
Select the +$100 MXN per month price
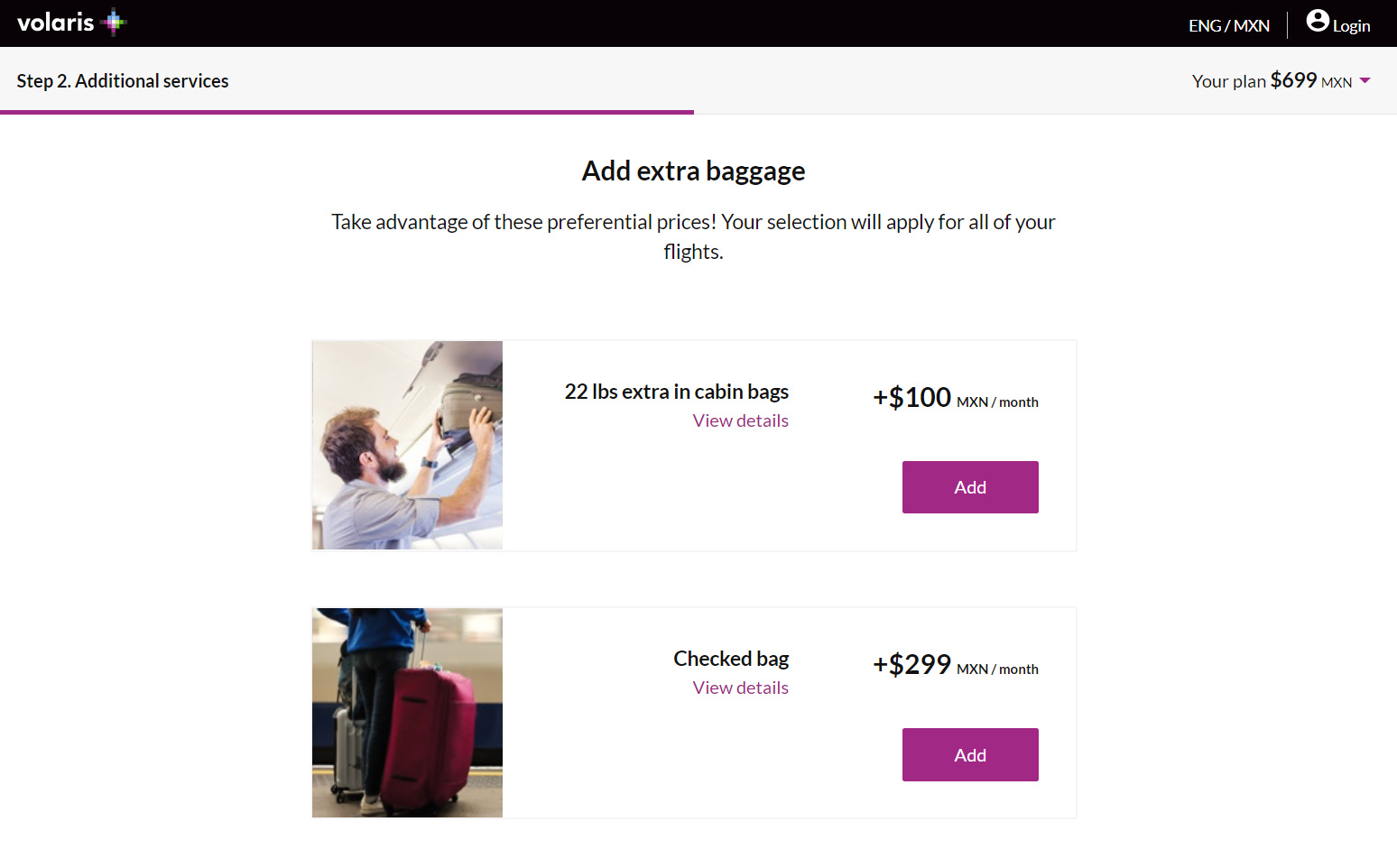coord(955,398)
